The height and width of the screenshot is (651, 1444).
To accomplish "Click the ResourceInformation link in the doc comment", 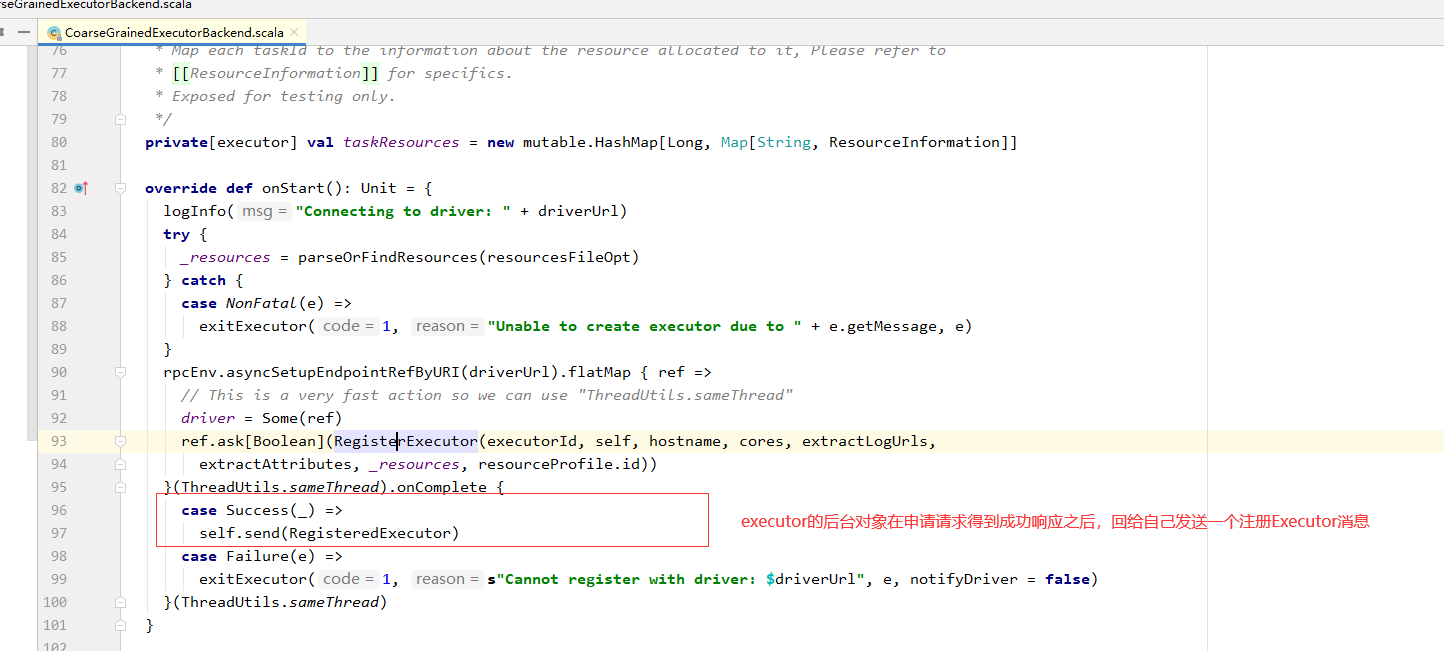I will point(275,73).
